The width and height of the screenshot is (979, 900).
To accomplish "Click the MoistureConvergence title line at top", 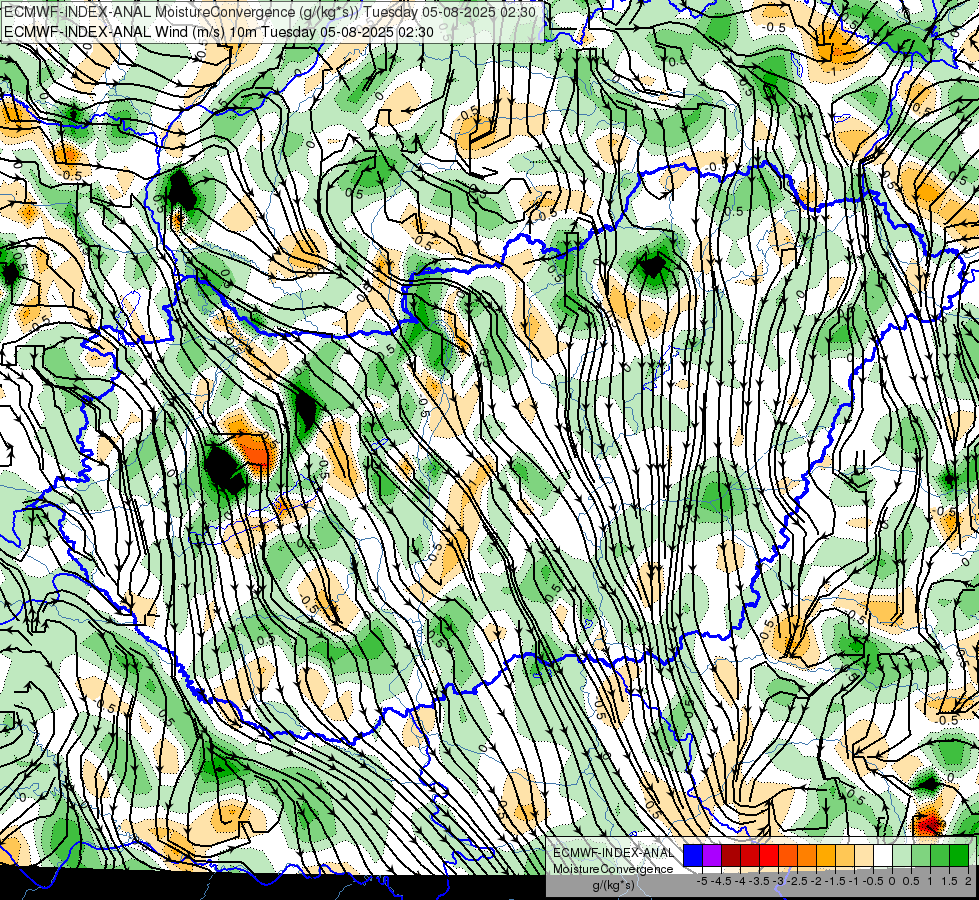I will pyautogui.click(x=270, y=12).
